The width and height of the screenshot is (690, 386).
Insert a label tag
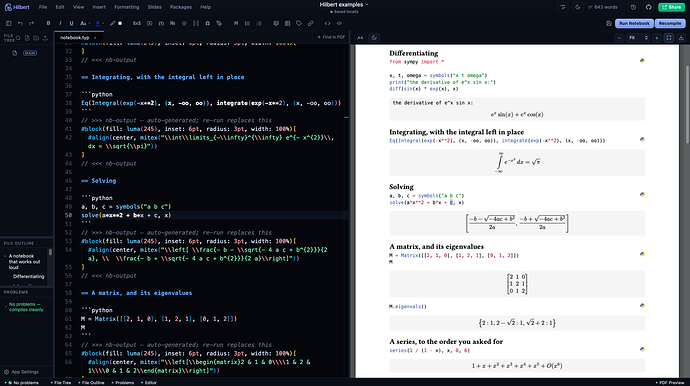(299, 23)
